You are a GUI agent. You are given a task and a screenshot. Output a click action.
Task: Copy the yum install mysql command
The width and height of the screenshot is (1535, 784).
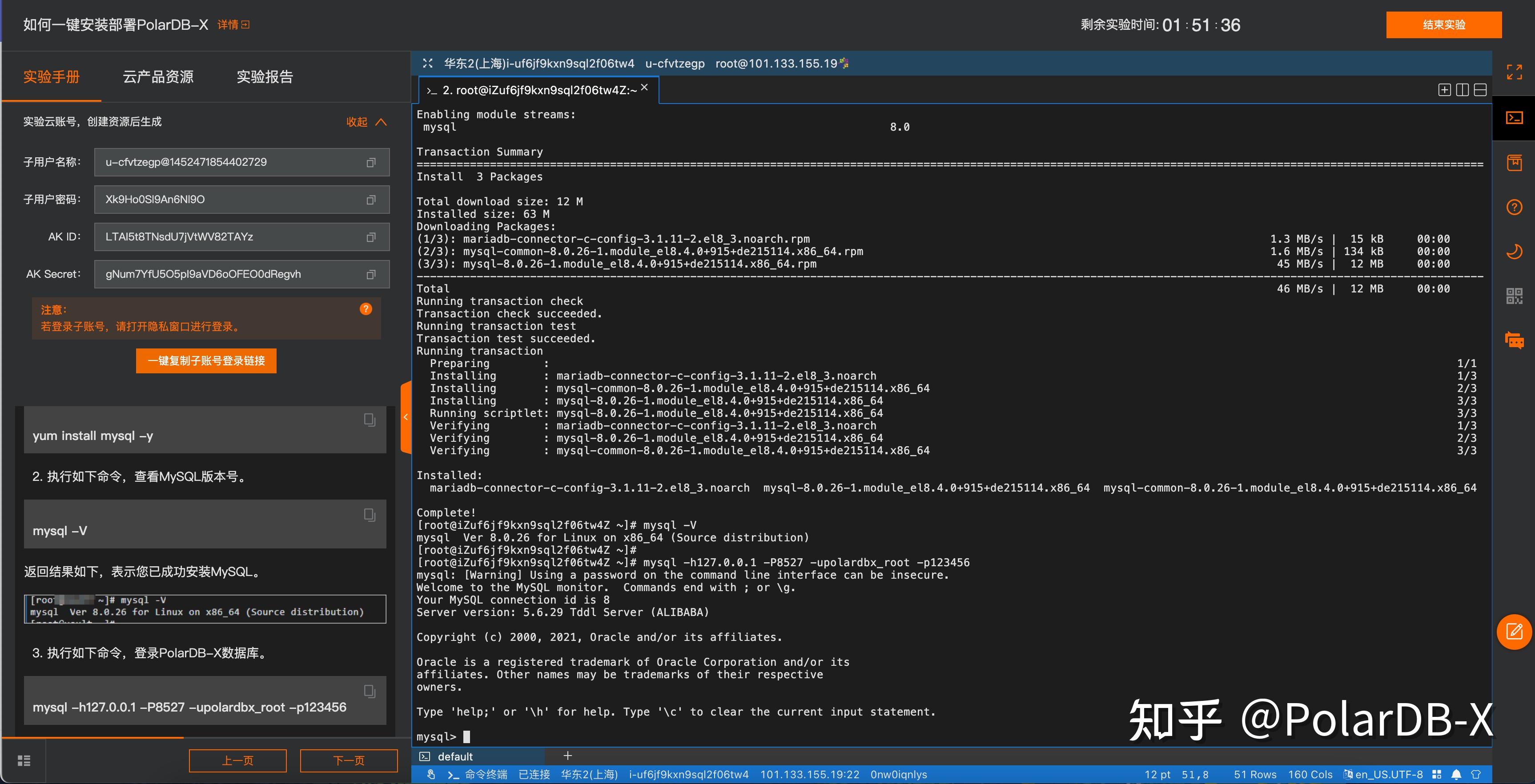370,420
